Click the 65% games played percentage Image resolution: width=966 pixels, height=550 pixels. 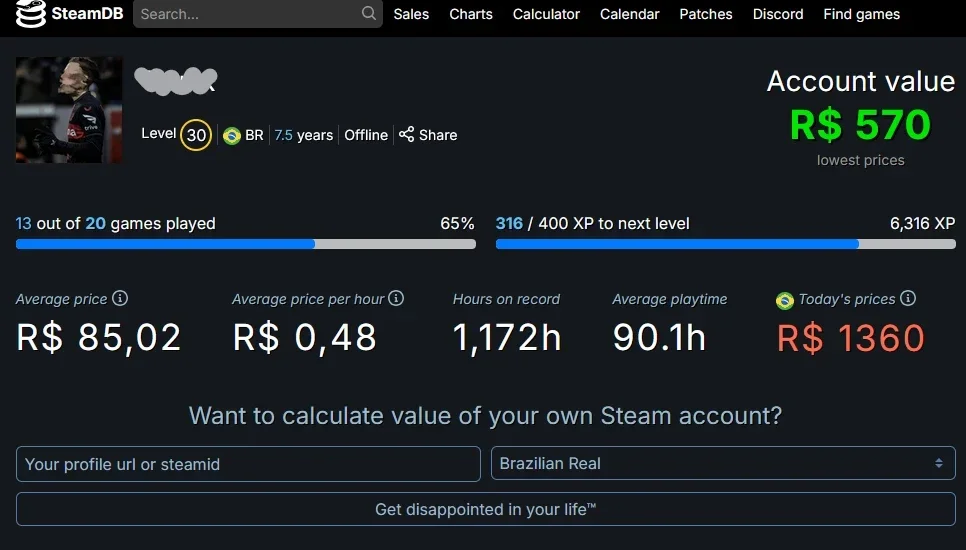pos(457,224)
